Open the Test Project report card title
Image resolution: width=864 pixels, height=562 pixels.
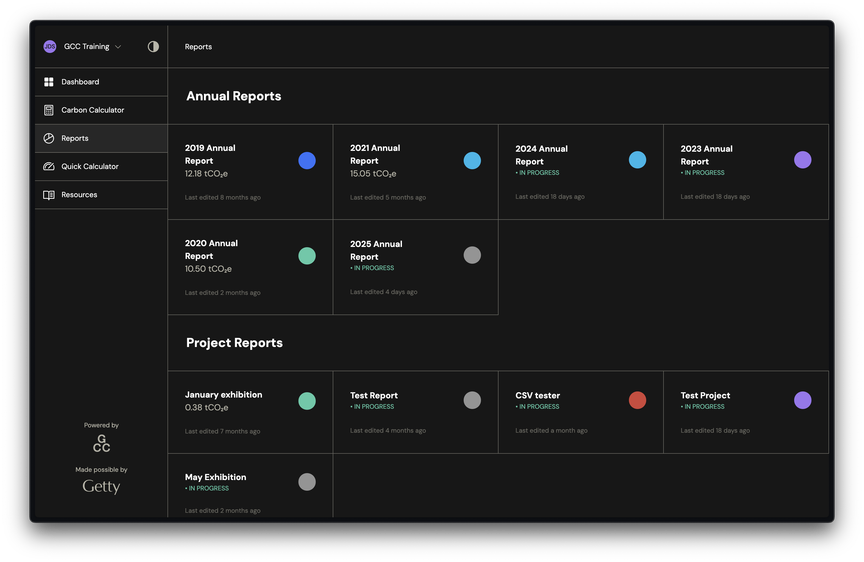point(705,395)
